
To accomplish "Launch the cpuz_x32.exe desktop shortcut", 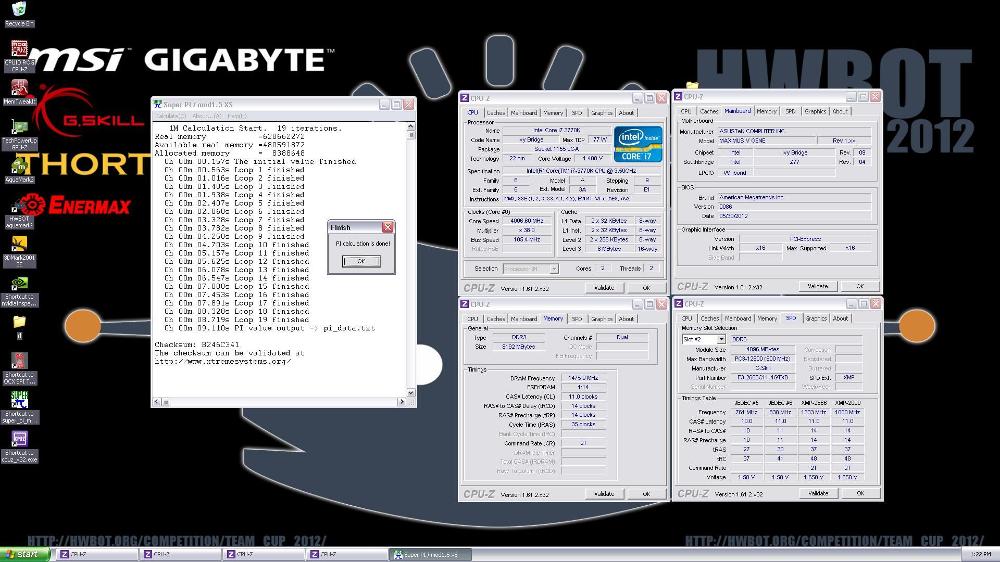I will (x=19, y=439).
